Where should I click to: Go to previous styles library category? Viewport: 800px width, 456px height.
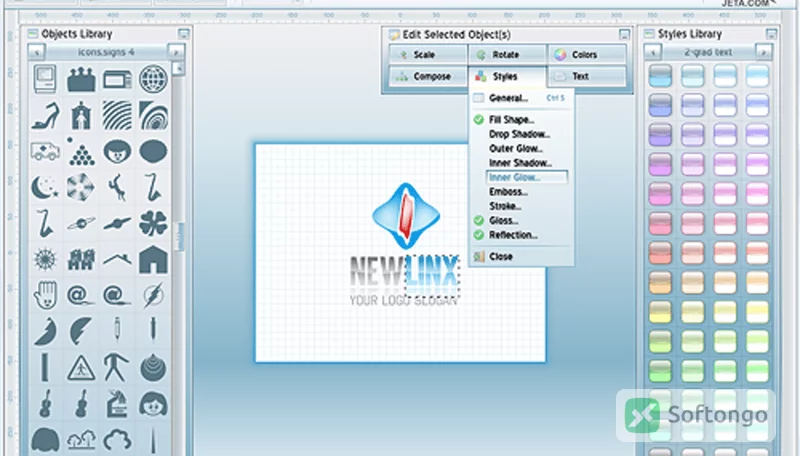point(653,52)
